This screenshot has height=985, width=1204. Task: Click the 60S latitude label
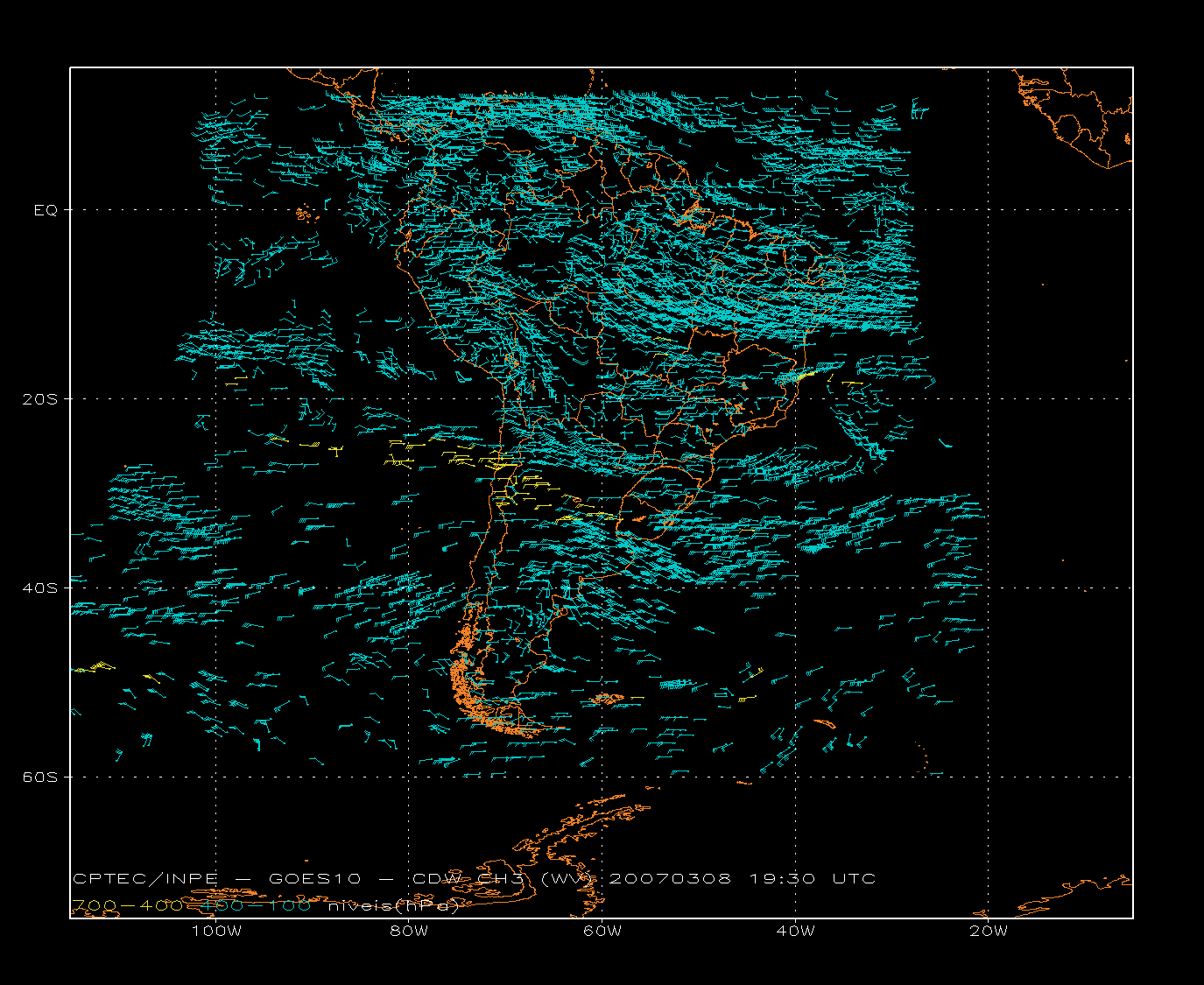click(39, 777)
